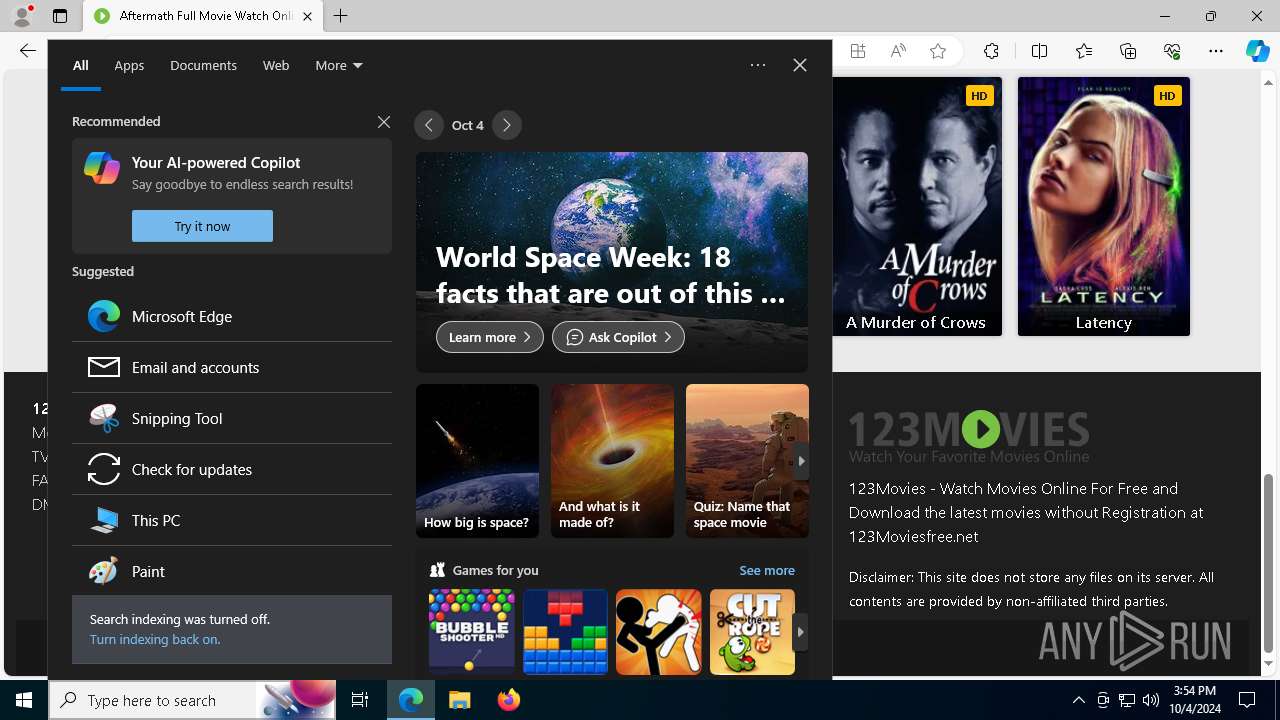Switch to Microsoft Edge taskbar icon

411,700
